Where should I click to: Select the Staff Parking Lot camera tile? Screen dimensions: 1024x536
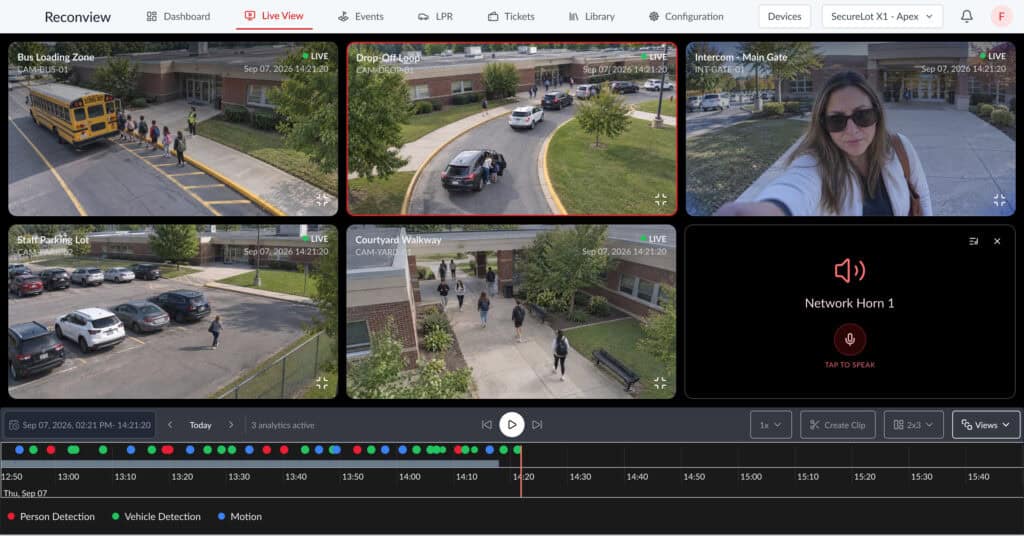tap(173, 311)
